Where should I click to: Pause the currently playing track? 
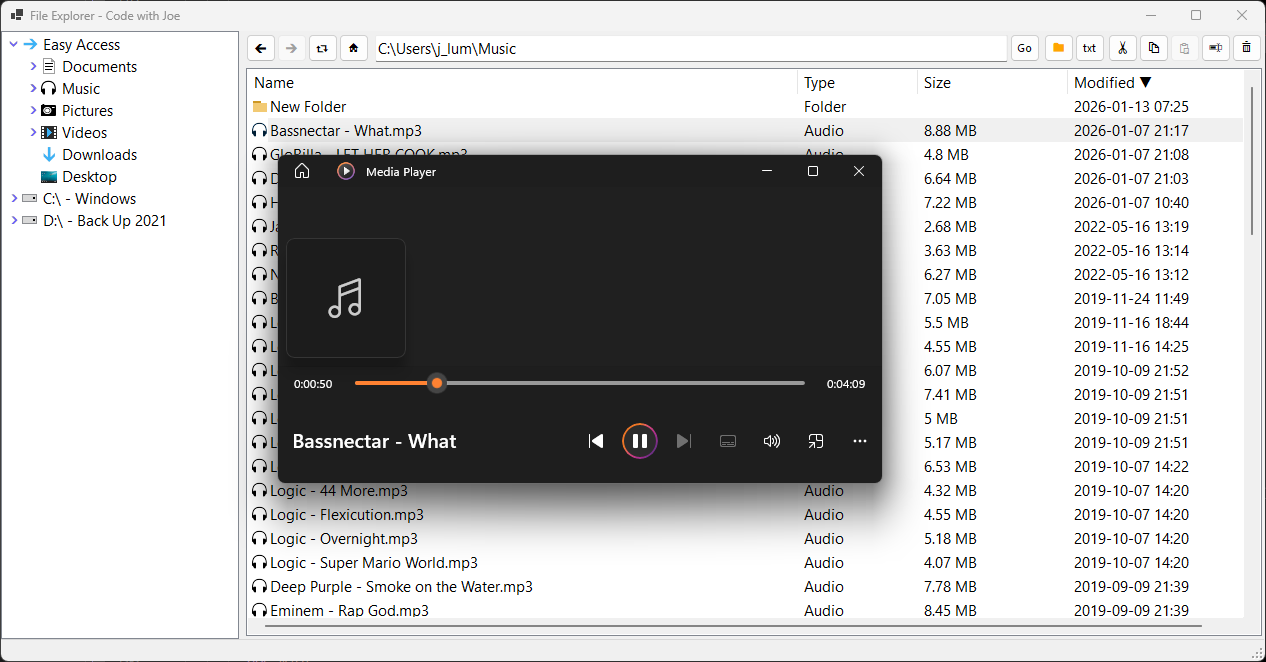click(x=639, y=440)
